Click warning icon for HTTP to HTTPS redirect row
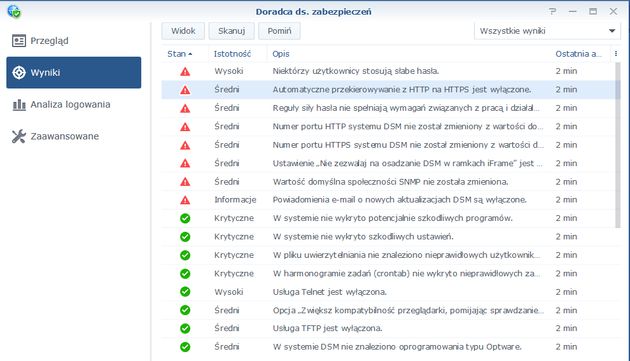This screenshot has height=361, width=630. point(185,90)
